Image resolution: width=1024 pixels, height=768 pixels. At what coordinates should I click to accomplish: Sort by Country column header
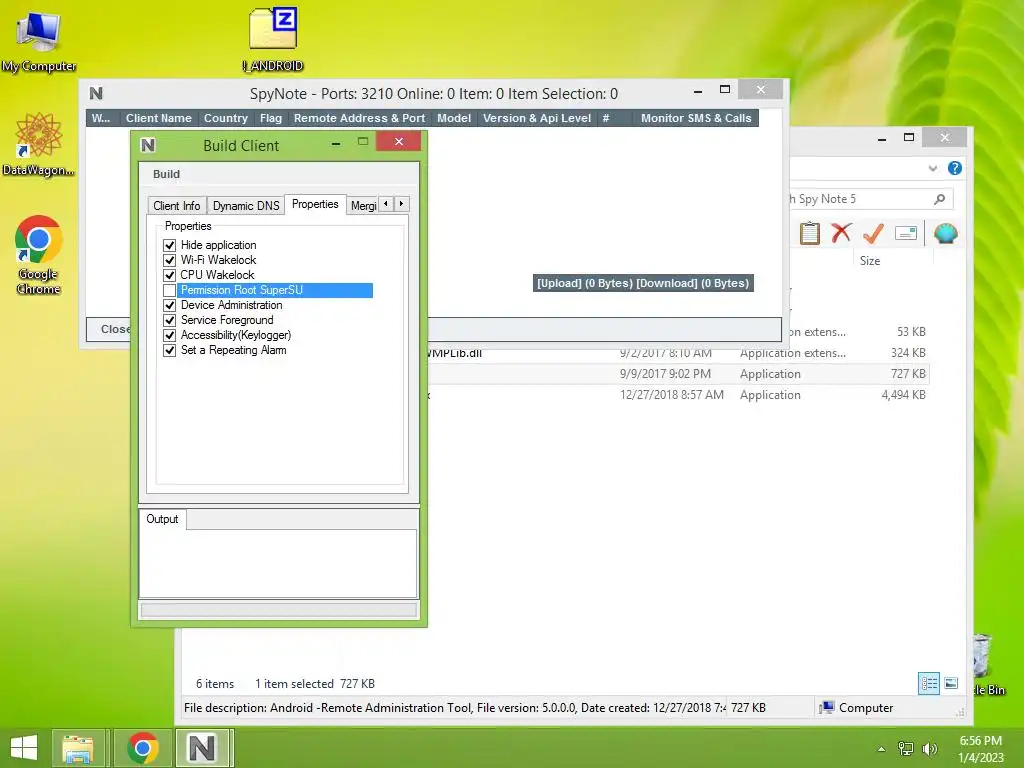click(x=225, y=118)
